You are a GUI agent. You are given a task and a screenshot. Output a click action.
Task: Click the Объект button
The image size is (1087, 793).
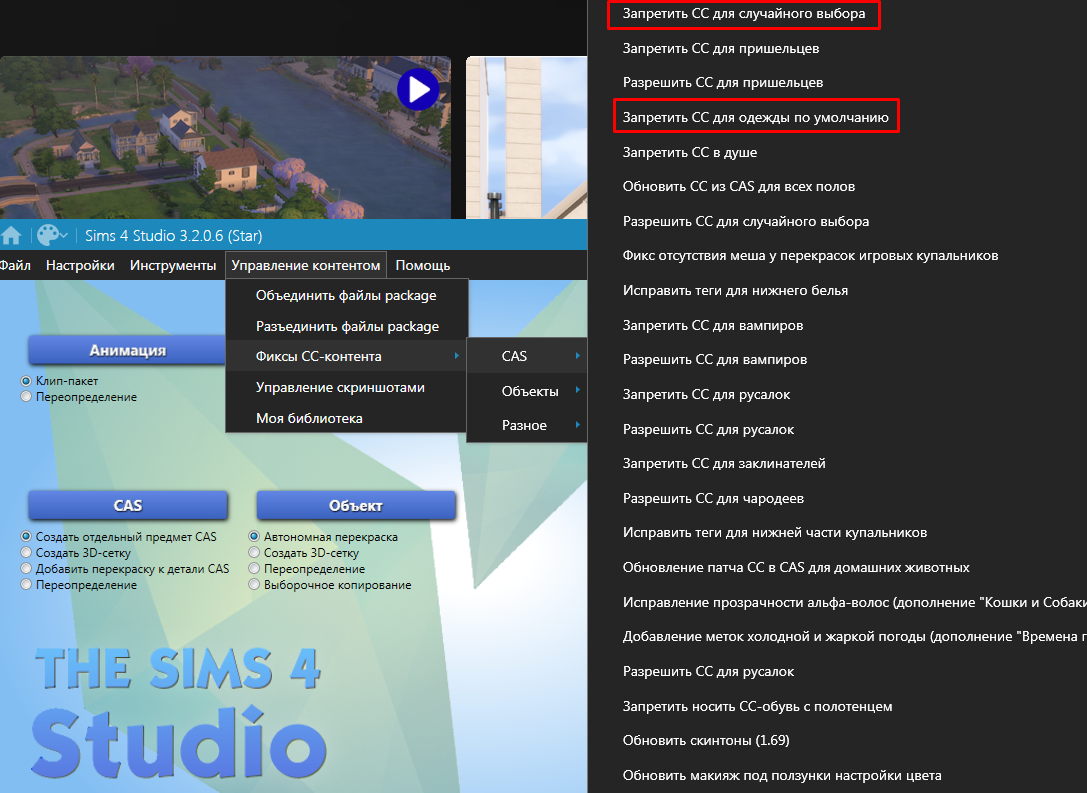pos(356,505)
